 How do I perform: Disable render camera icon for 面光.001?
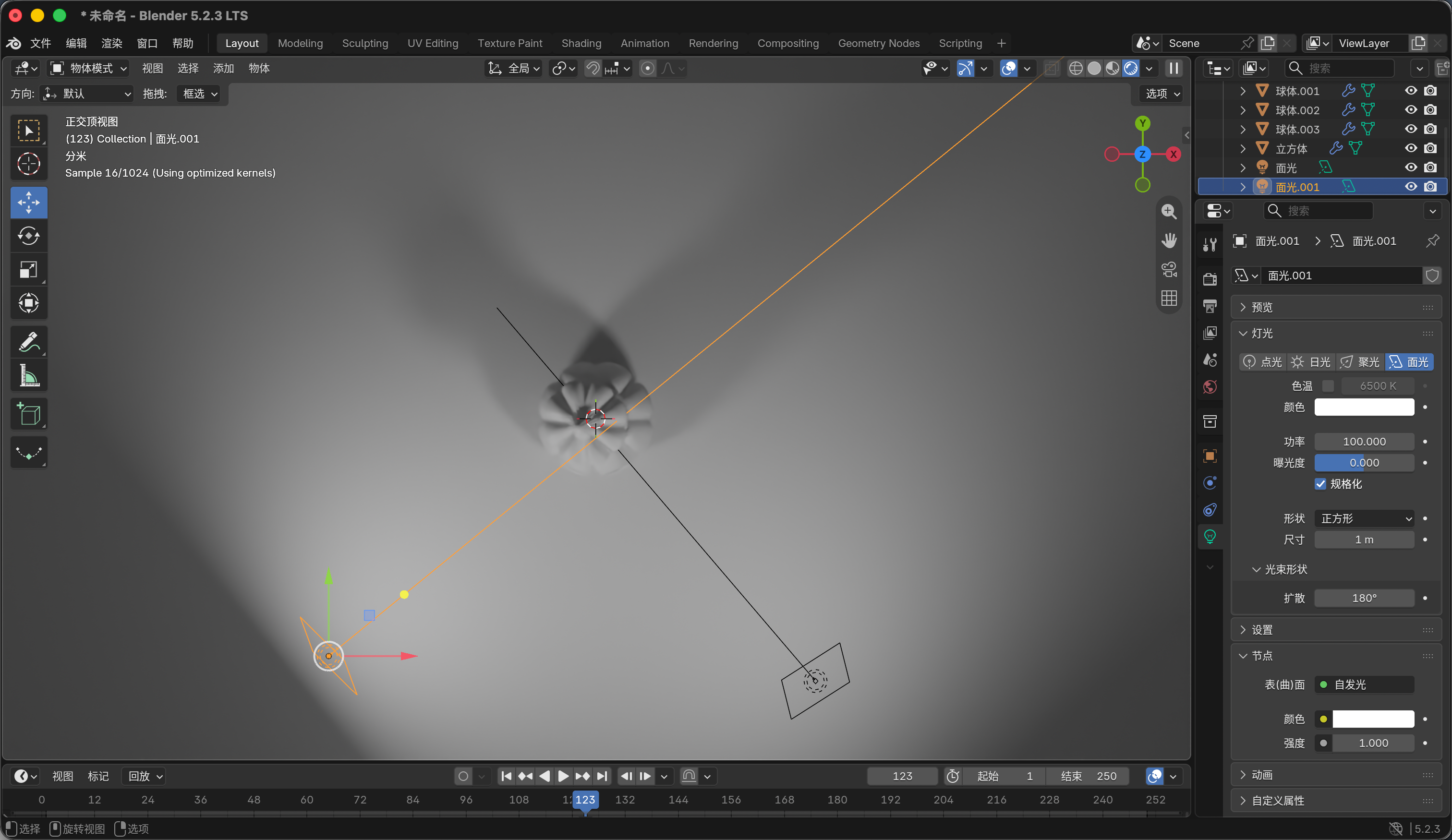coord(1430,187)
